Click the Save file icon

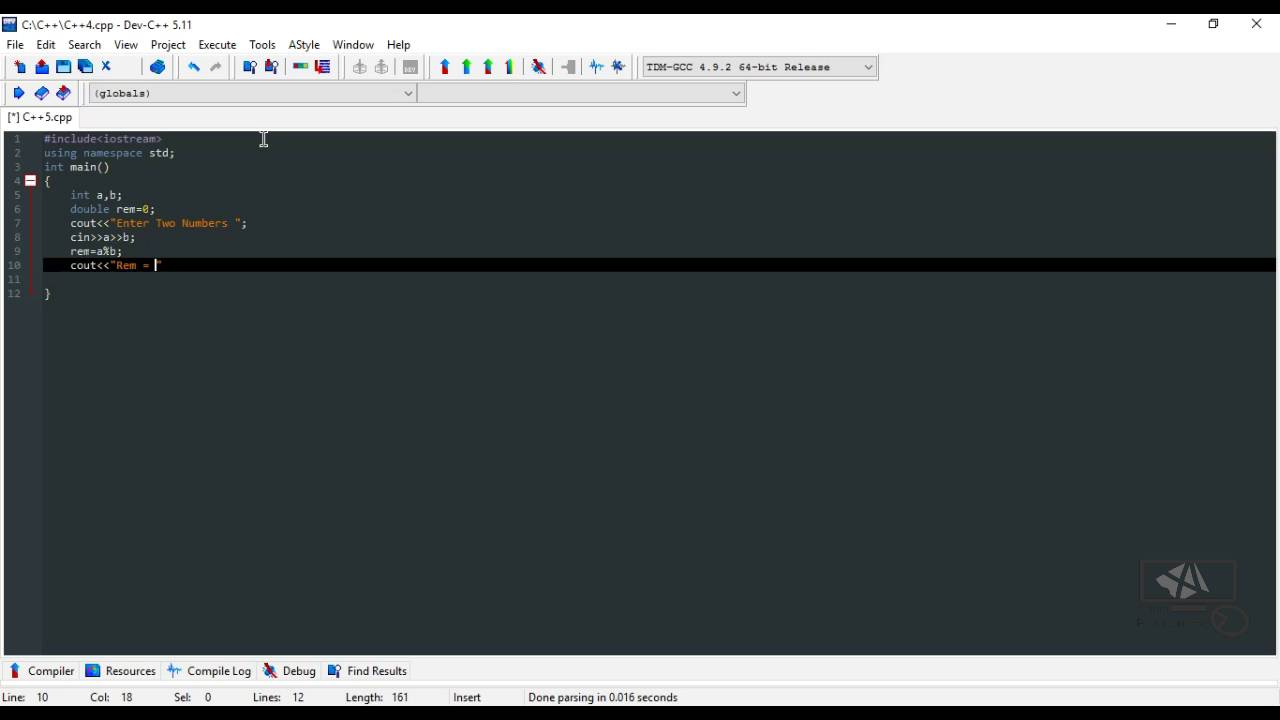[64, 67]
